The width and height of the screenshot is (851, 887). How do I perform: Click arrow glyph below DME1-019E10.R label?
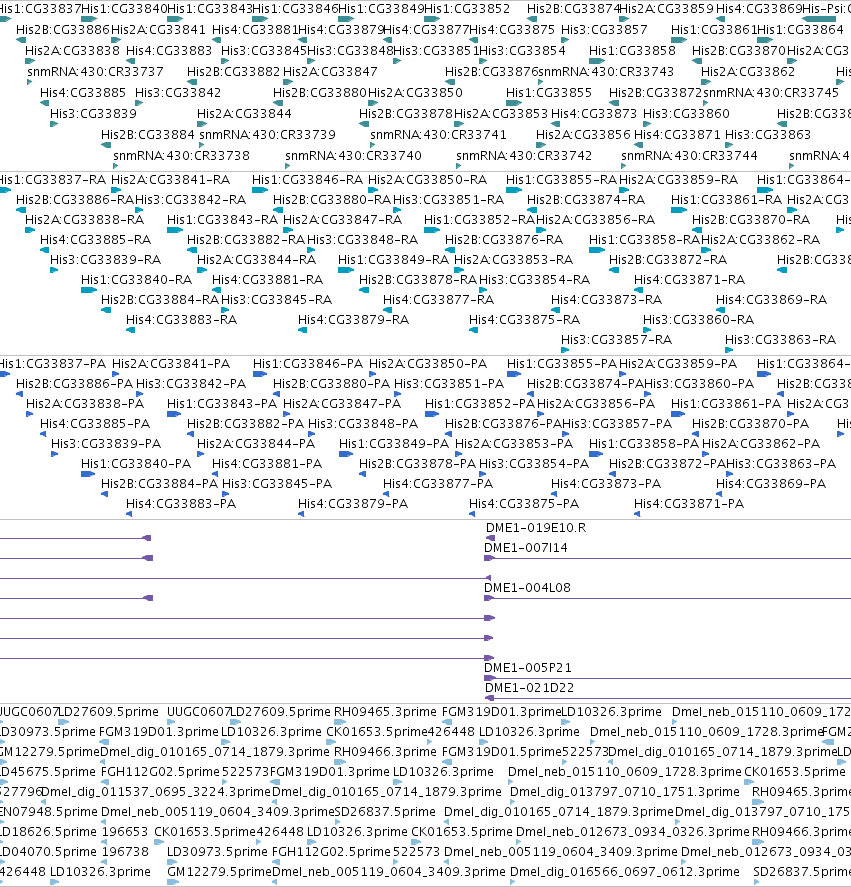click(491, 538)
